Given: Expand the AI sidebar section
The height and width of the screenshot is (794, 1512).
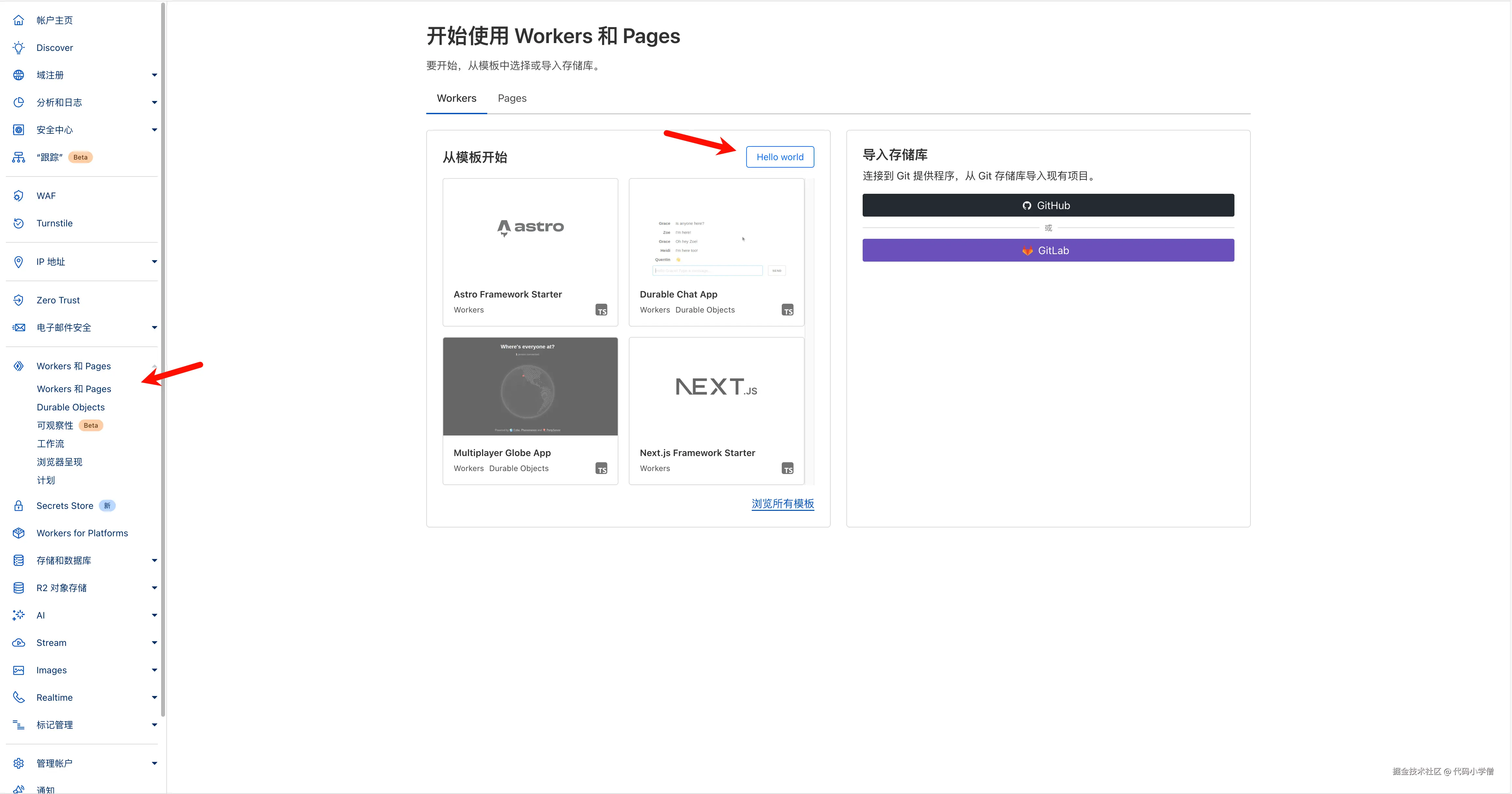Looking at the screenshot, I should [x=154, y=616].
